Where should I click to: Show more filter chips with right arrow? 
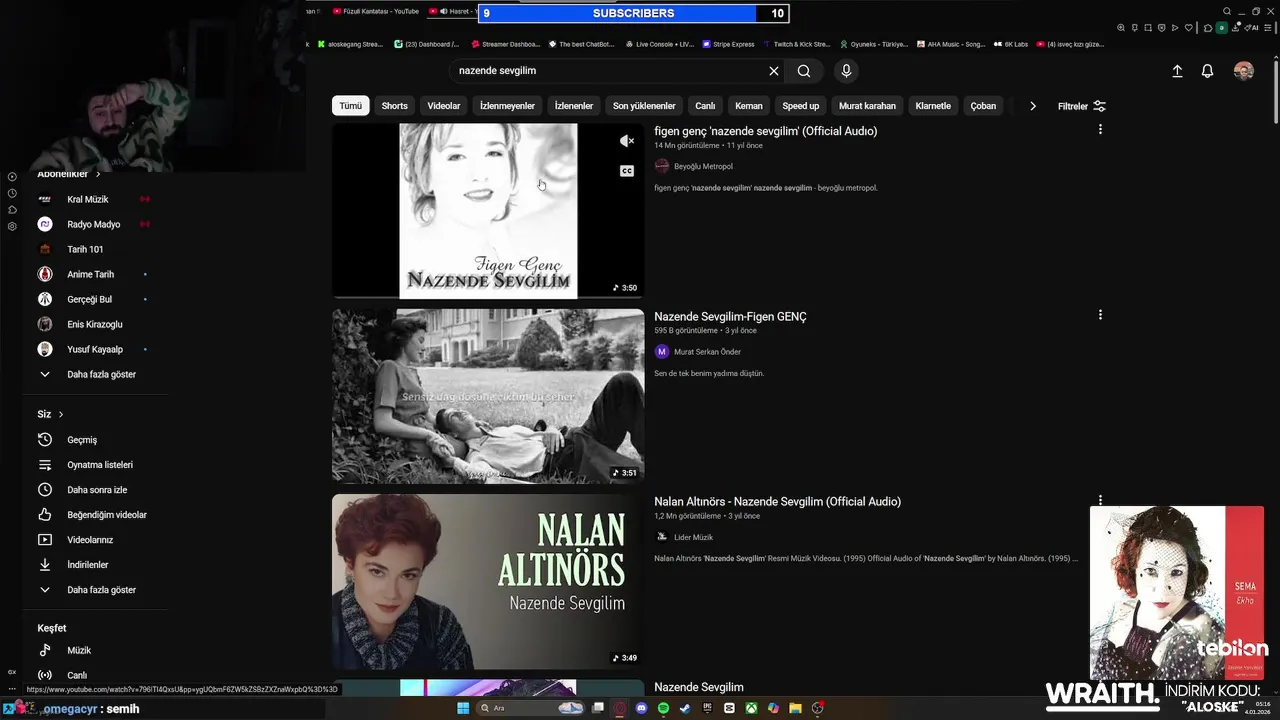point(1033,106)
